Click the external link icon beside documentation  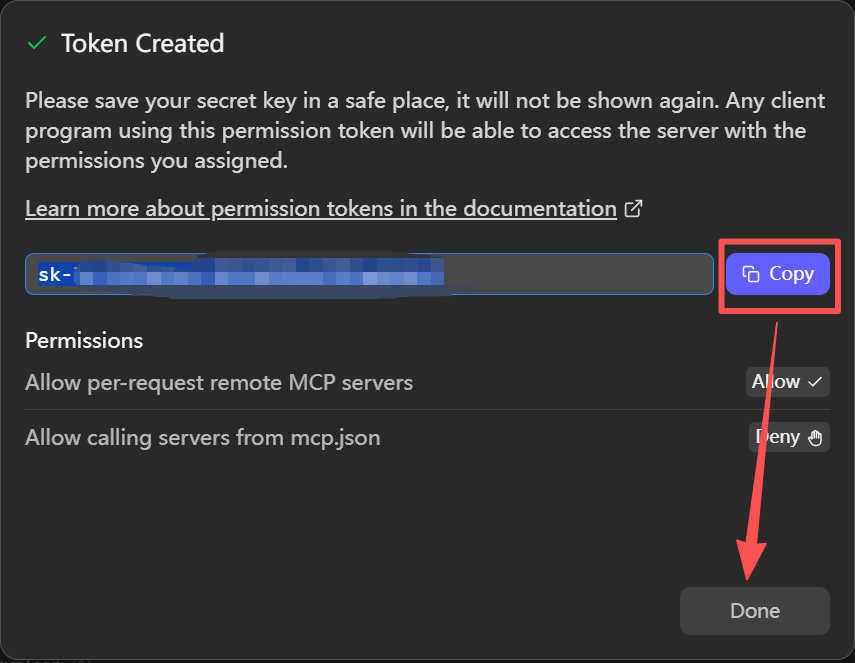click(x=633, y=209)
